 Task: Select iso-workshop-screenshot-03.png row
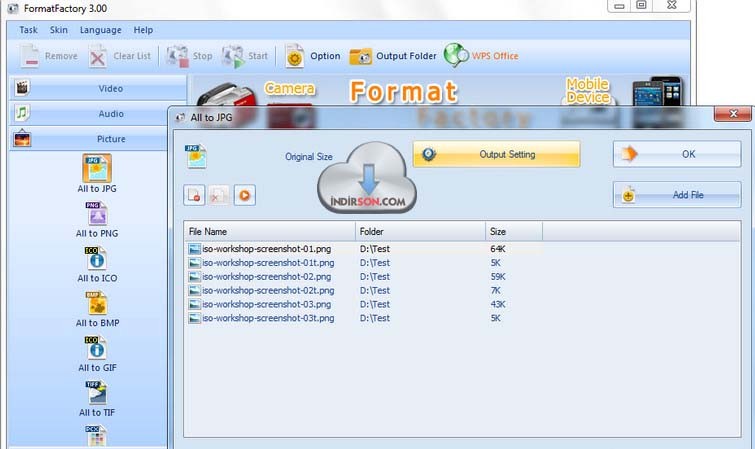(x=364, y=304)
